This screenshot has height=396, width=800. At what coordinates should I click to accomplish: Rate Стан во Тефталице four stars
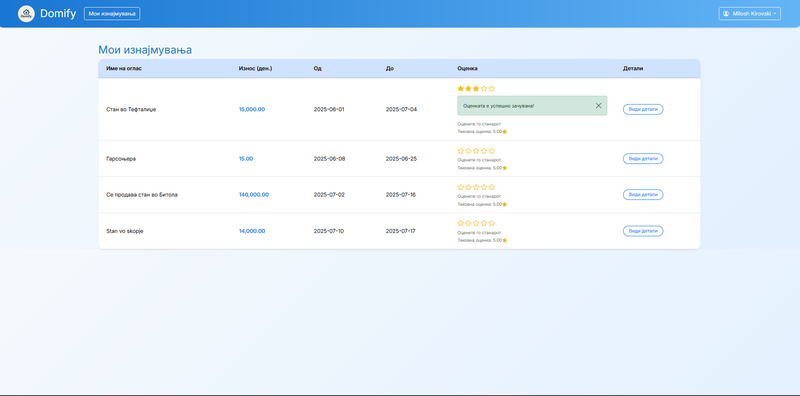[x=484, y=89]
